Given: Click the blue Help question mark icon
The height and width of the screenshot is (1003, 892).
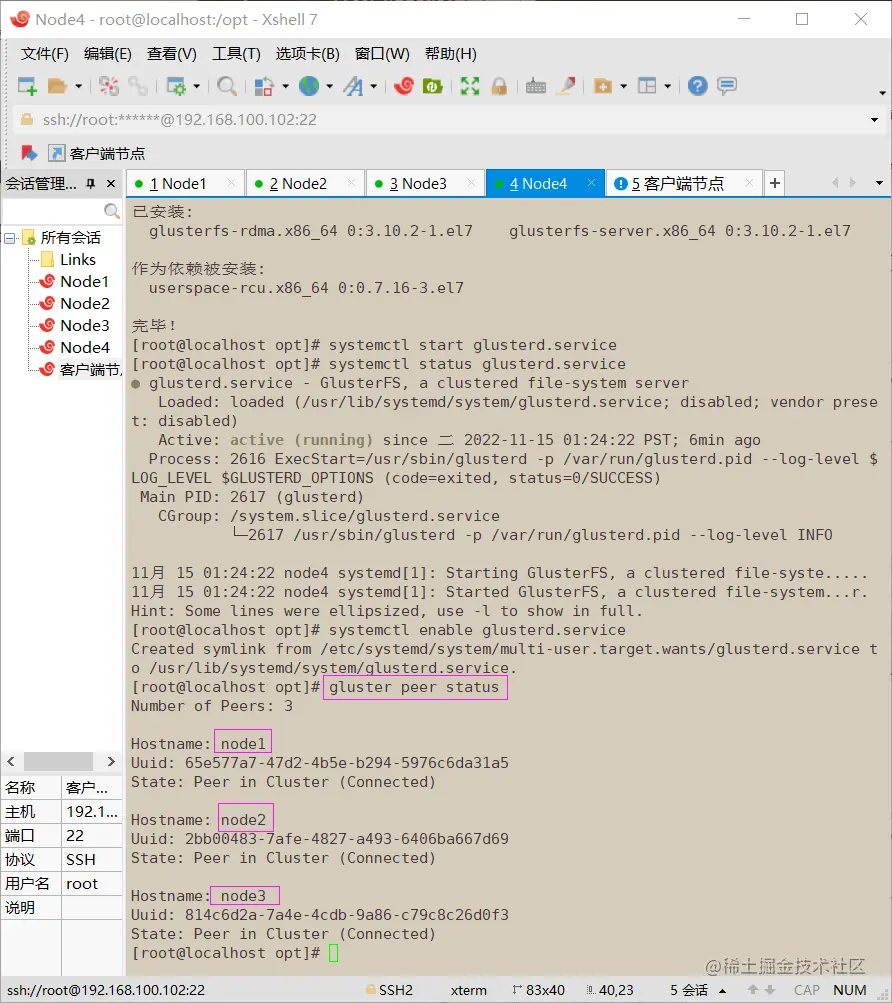Looking at the screenshot, I should tap(697, 86).
